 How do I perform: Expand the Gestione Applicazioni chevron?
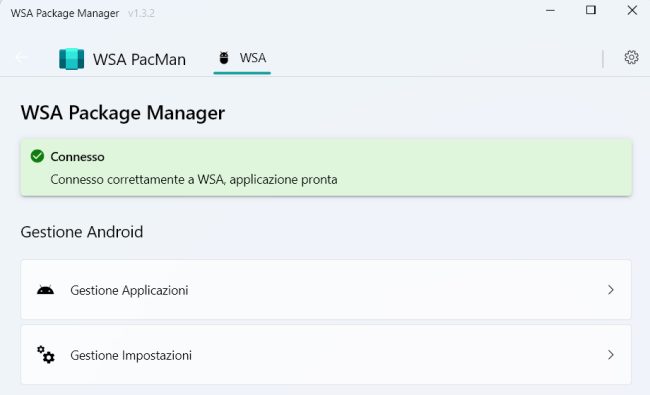coord(611,290)
